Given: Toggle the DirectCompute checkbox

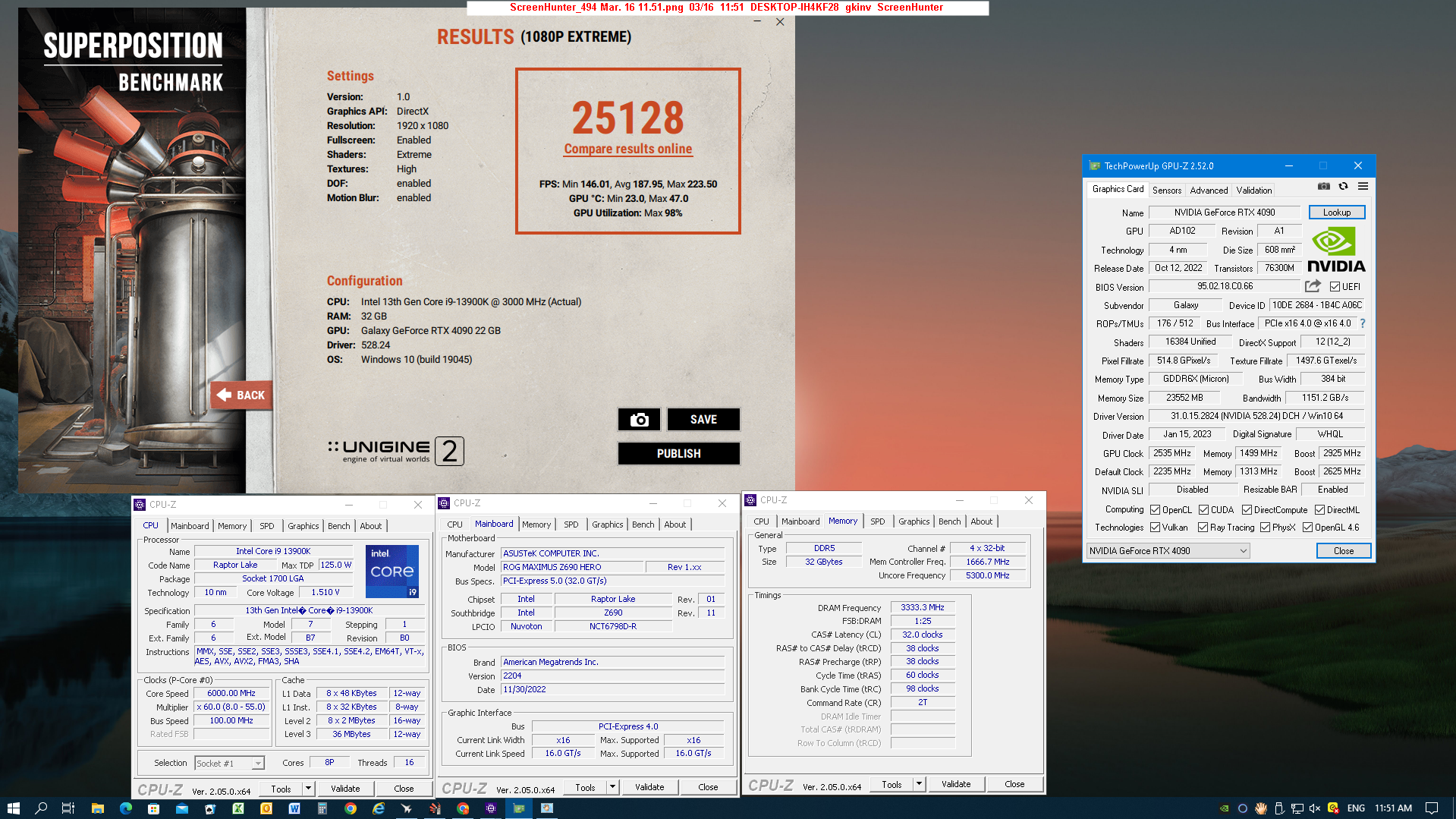Looking at the screenshot, I should 1247,510.
